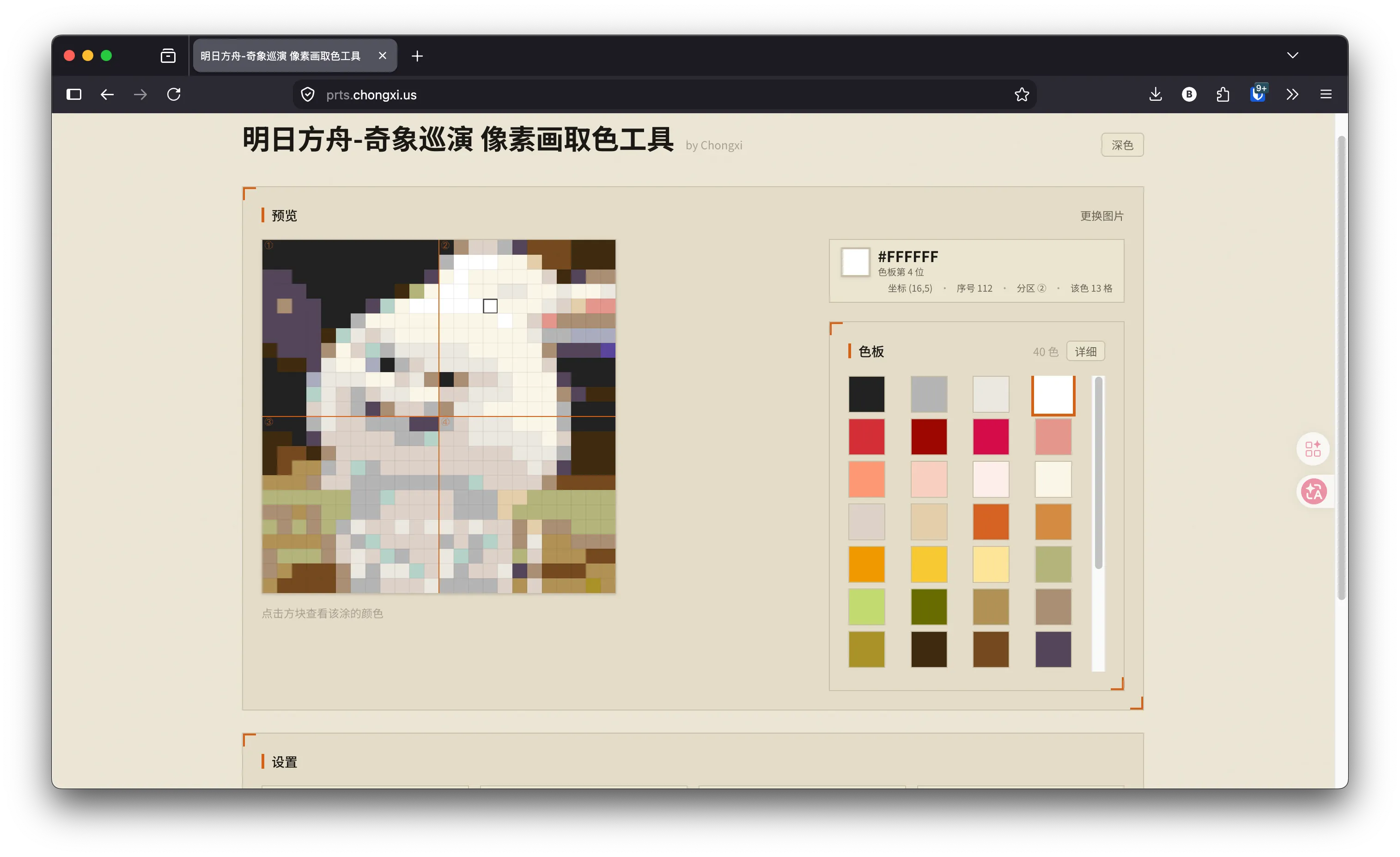
Task: Click the floating pink translate icon
Action: point(1314,491)
